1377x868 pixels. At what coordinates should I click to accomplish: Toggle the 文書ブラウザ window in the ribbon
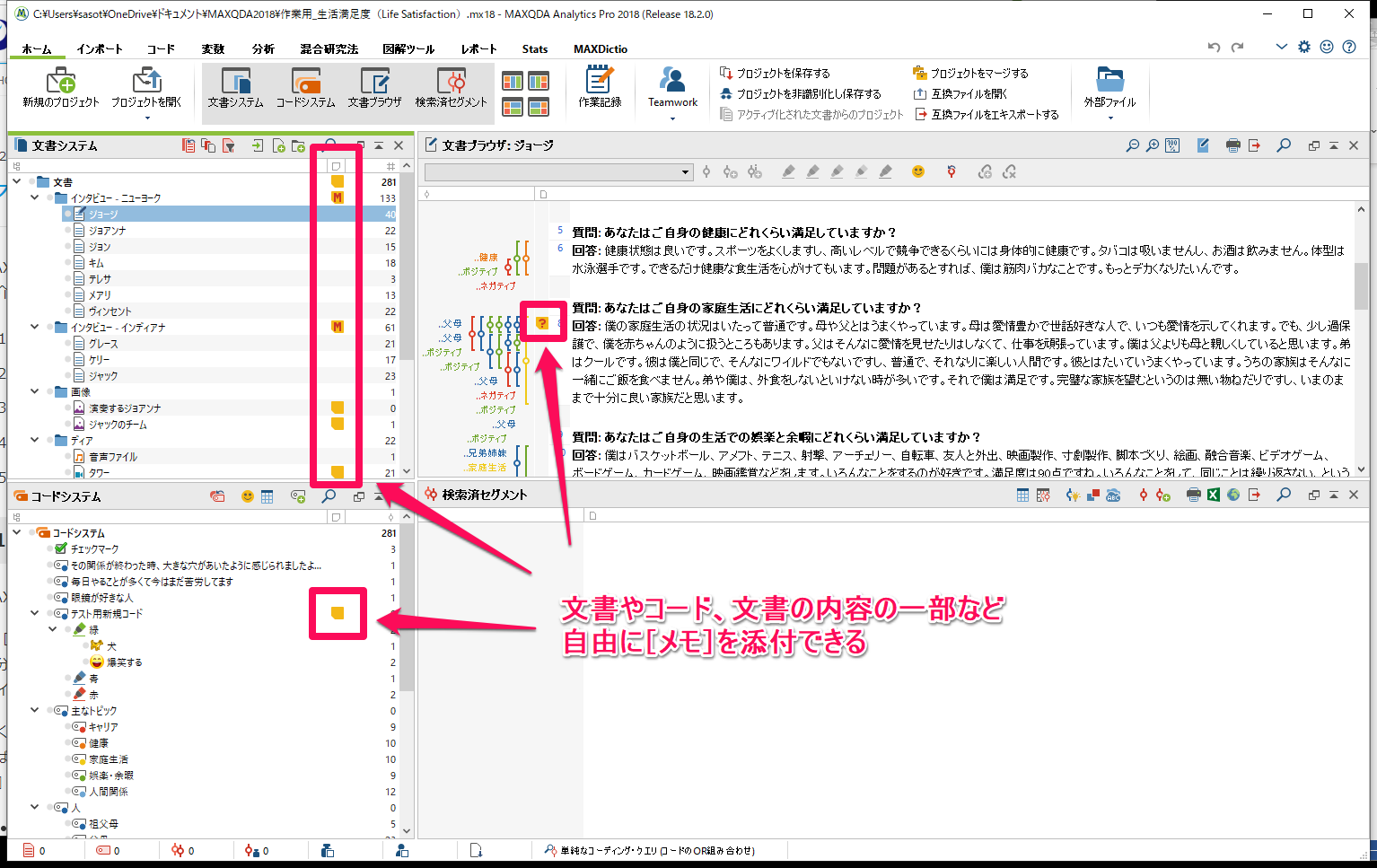coord(374,88)
